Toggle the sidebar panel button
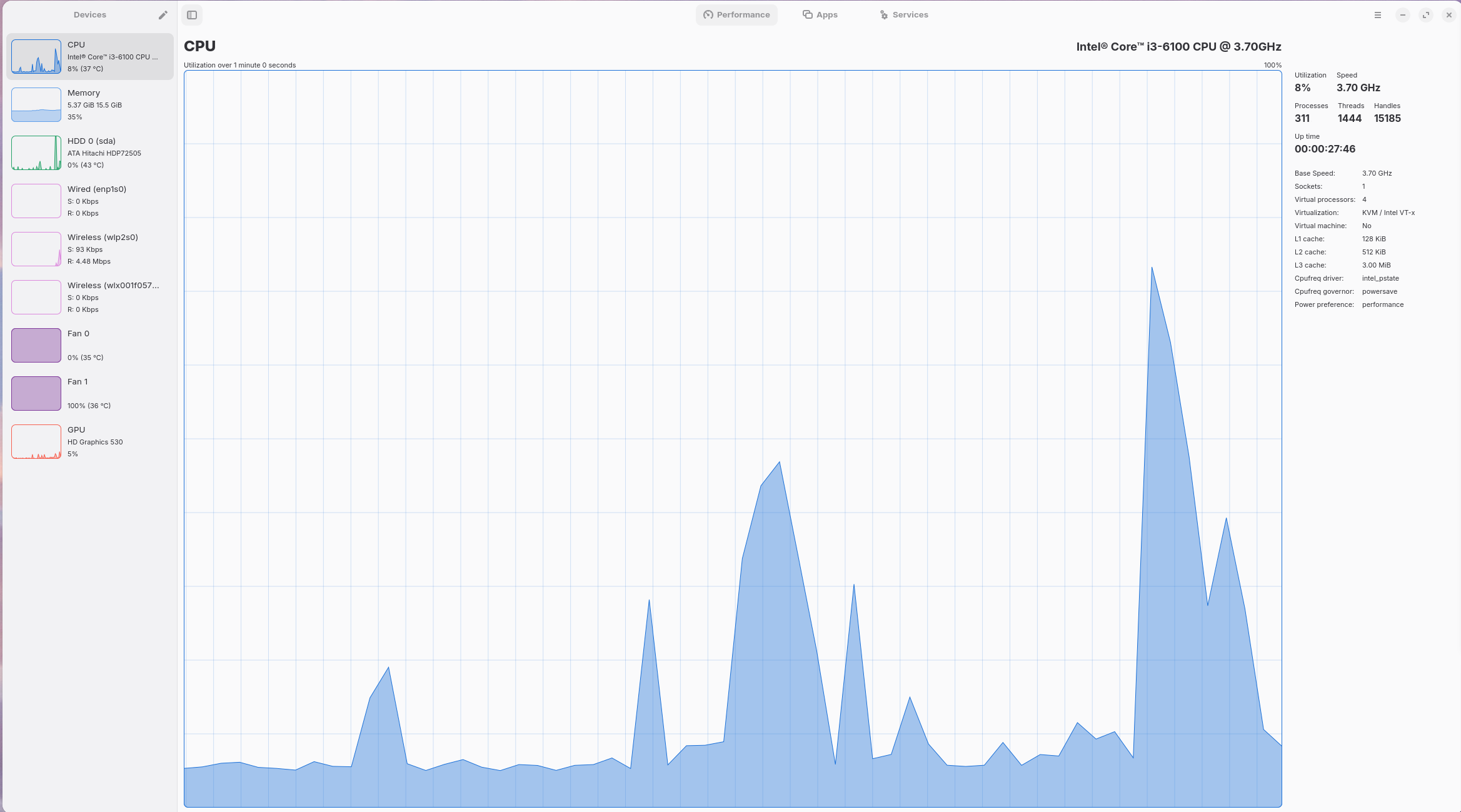The height and width of the screenshot is (812, 1461). click(192, 15)
